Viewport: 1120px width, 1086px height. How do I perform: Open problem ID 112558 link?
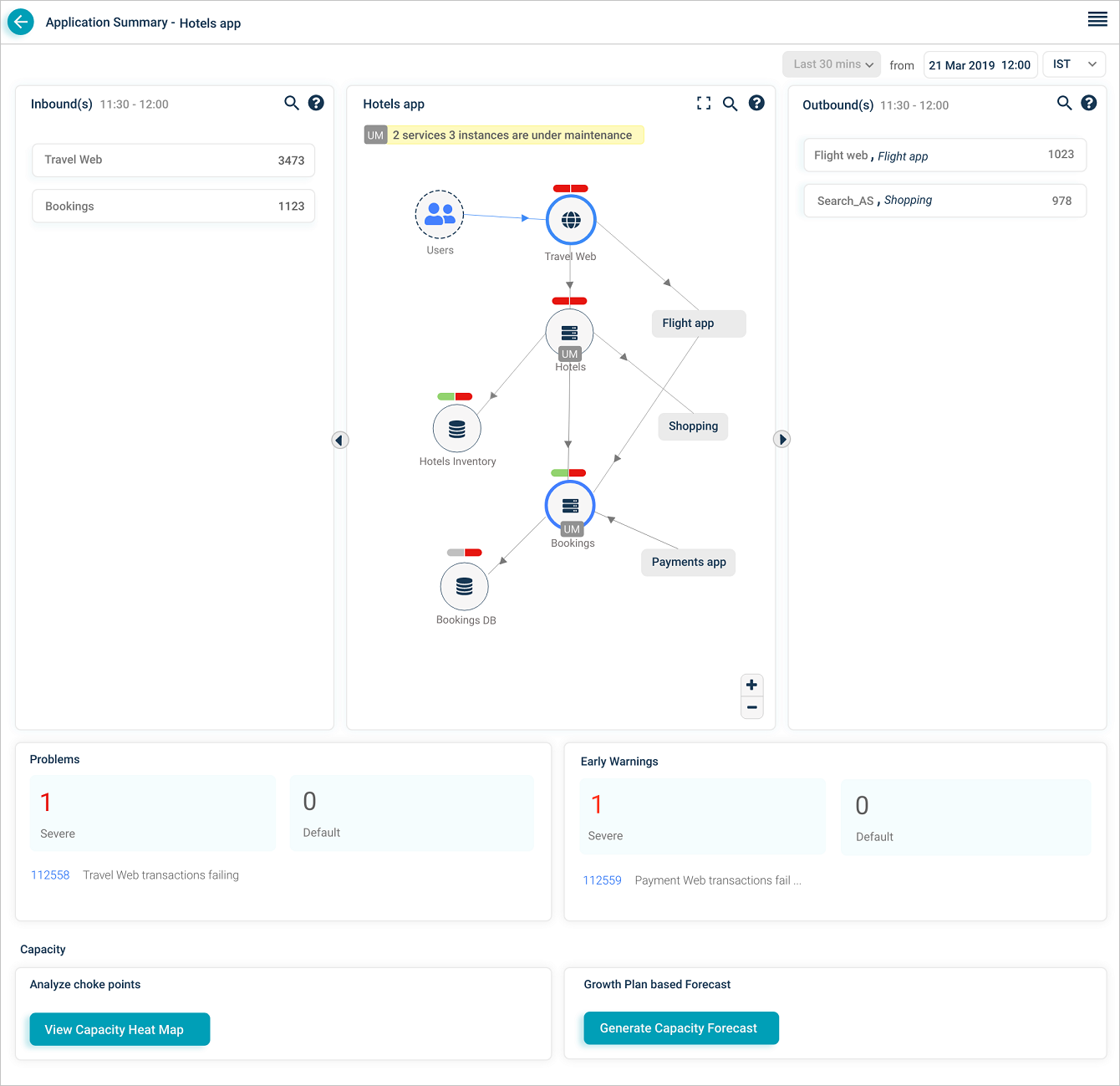point(50,875)
